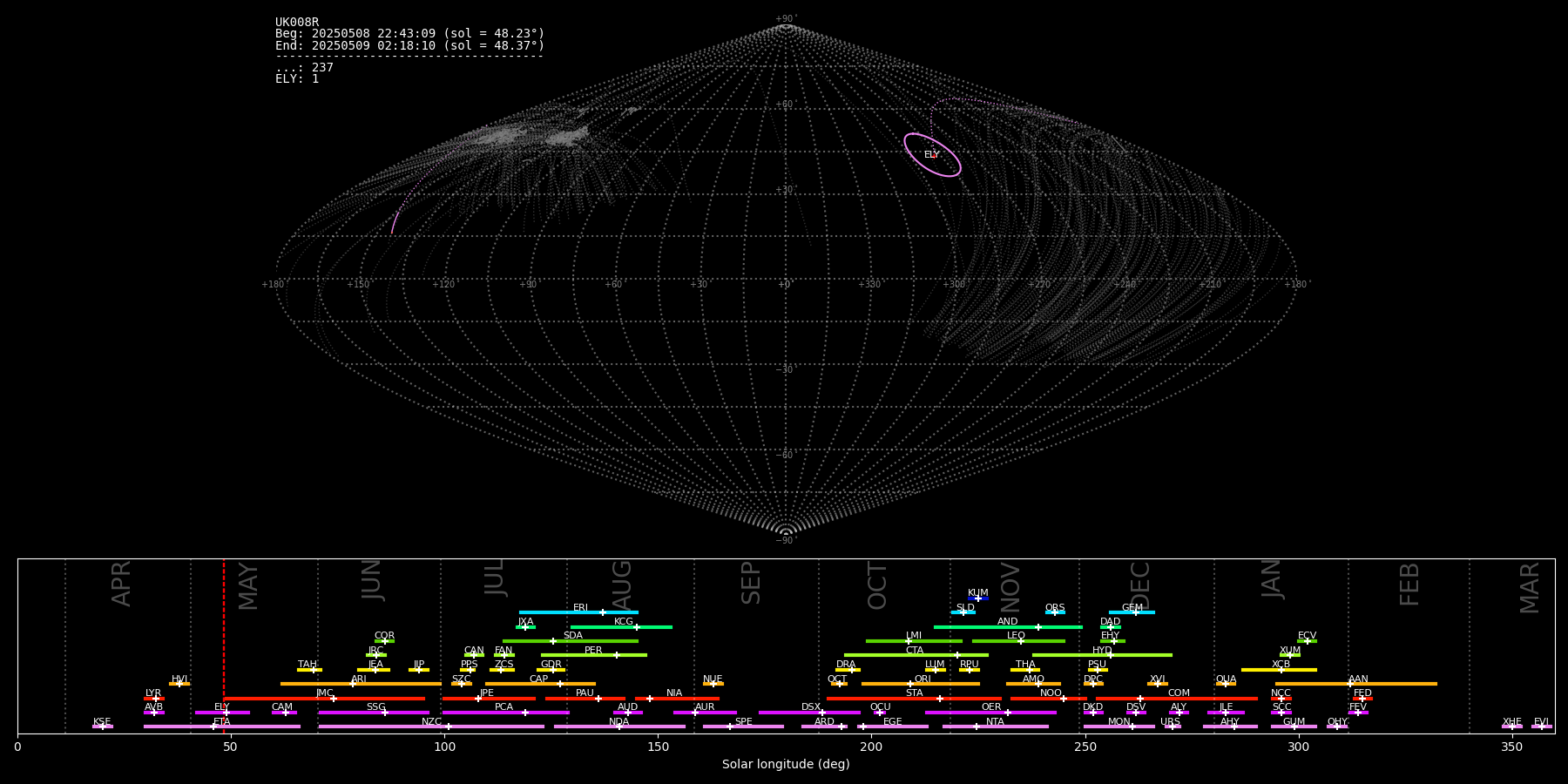Viewport: 1568px width, 784px height.
Task: Click the FED shower label
Action: click(x=1362, y=693)
